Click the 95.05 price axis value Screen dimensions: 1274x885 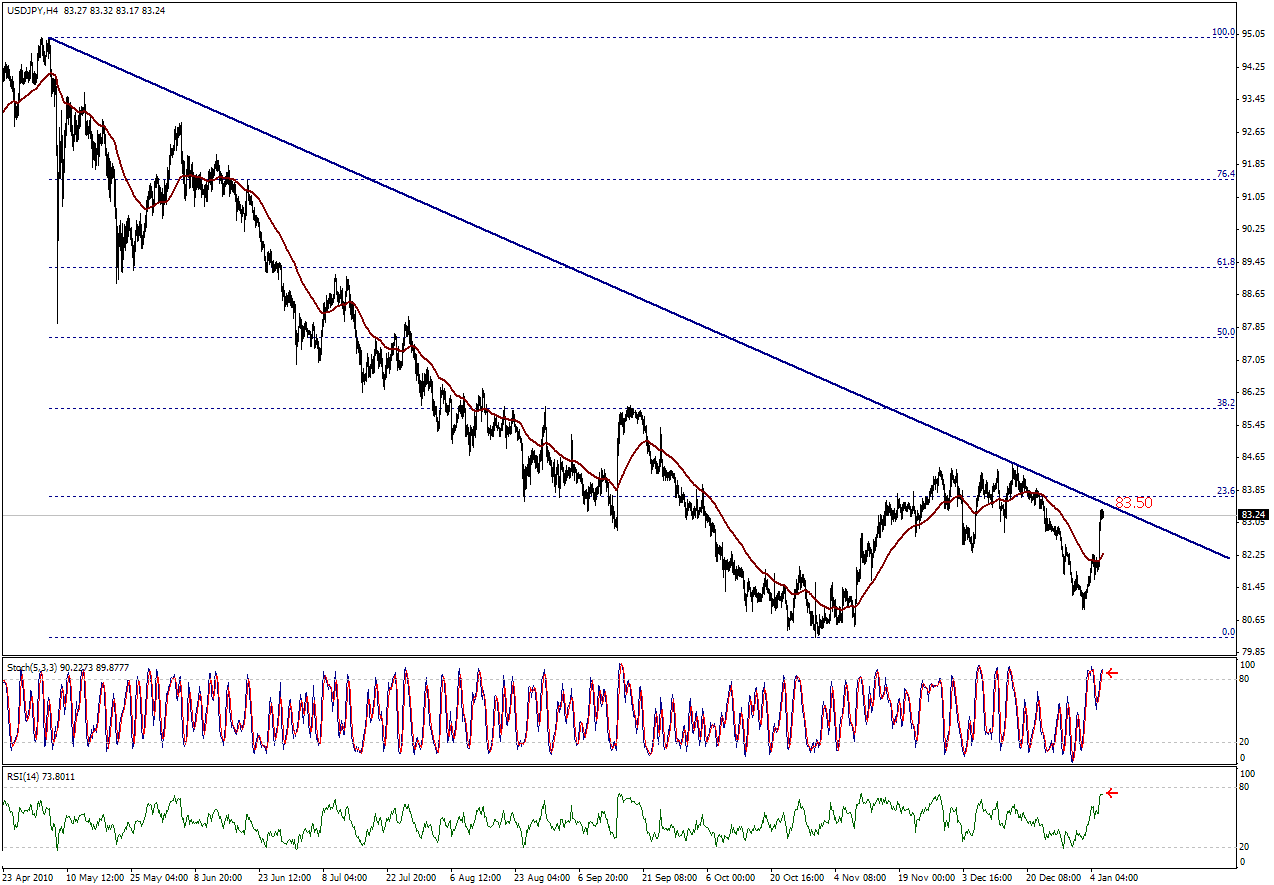[1254, 34]
